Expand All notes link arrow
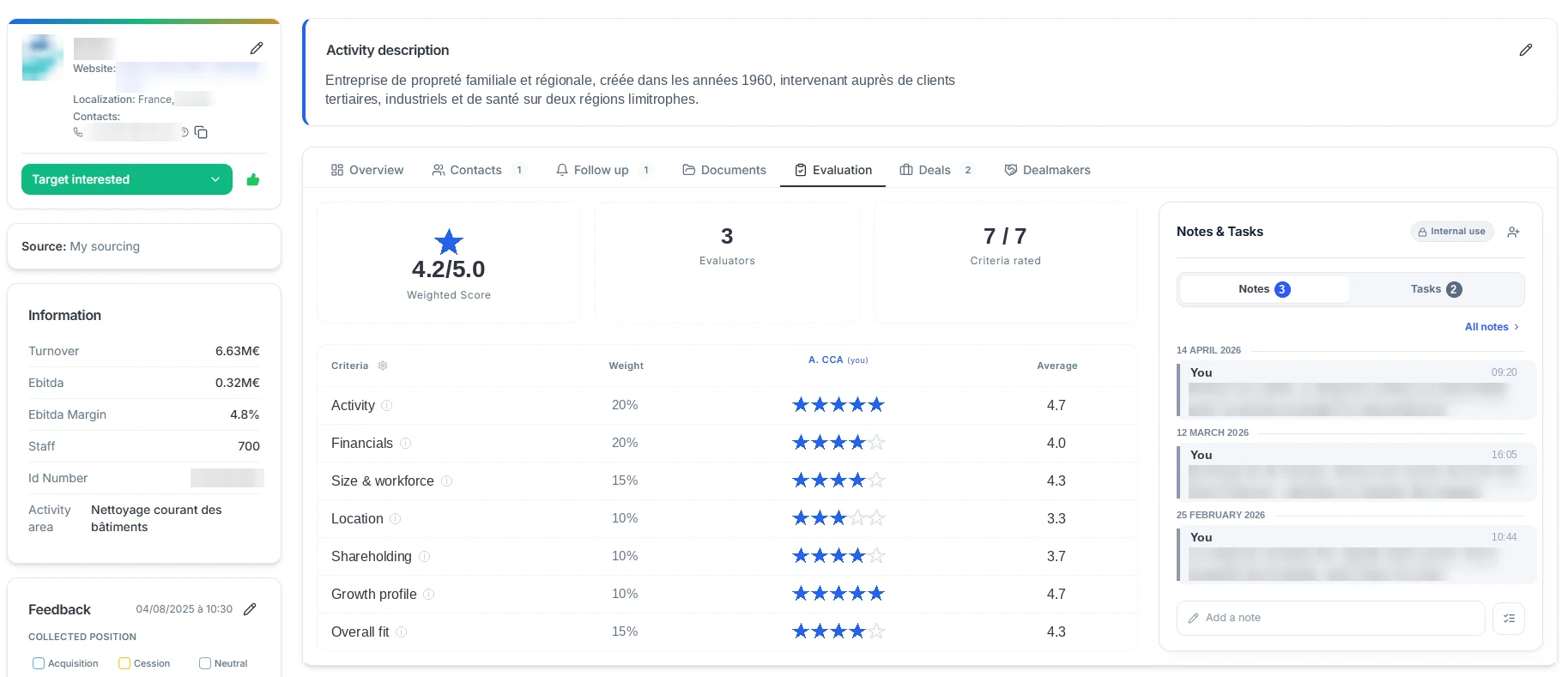Screen dimensions: 1568x677 coord(1517,327)
